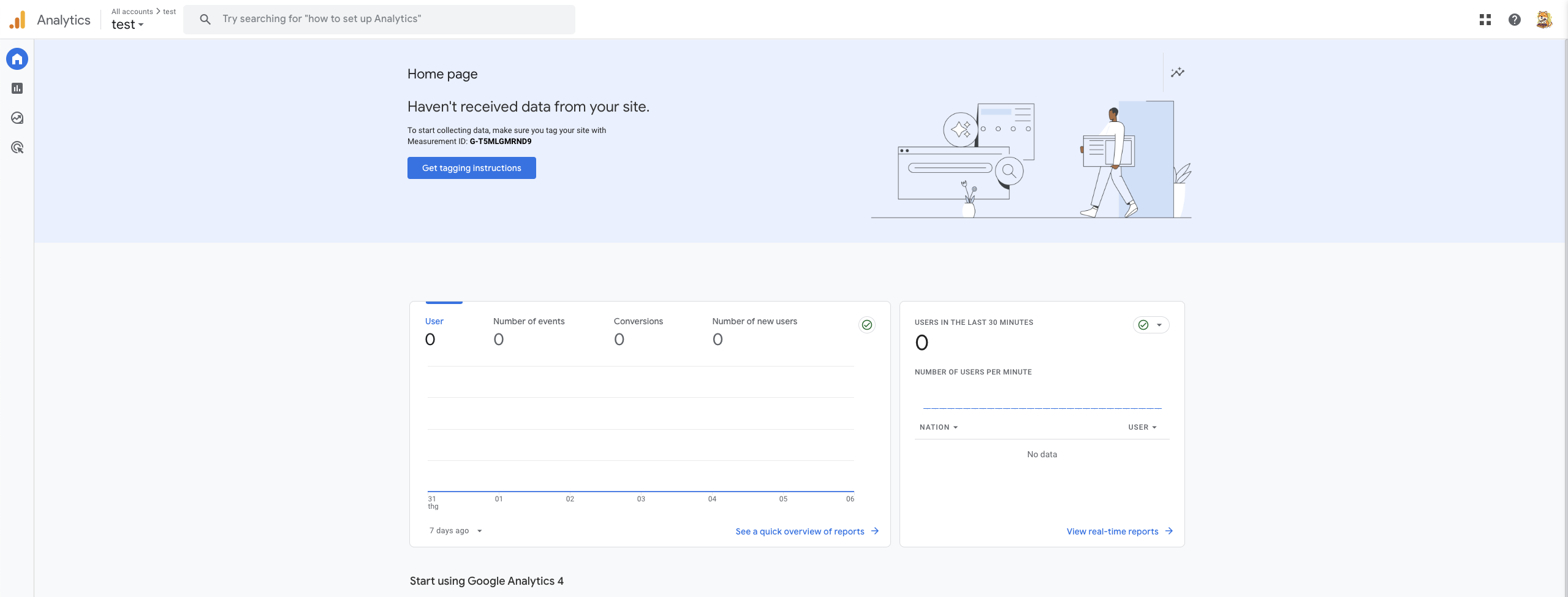Open the Advertising sidebar icon
The width and height of the screenshot is (1568, 597).
(17, 147)
